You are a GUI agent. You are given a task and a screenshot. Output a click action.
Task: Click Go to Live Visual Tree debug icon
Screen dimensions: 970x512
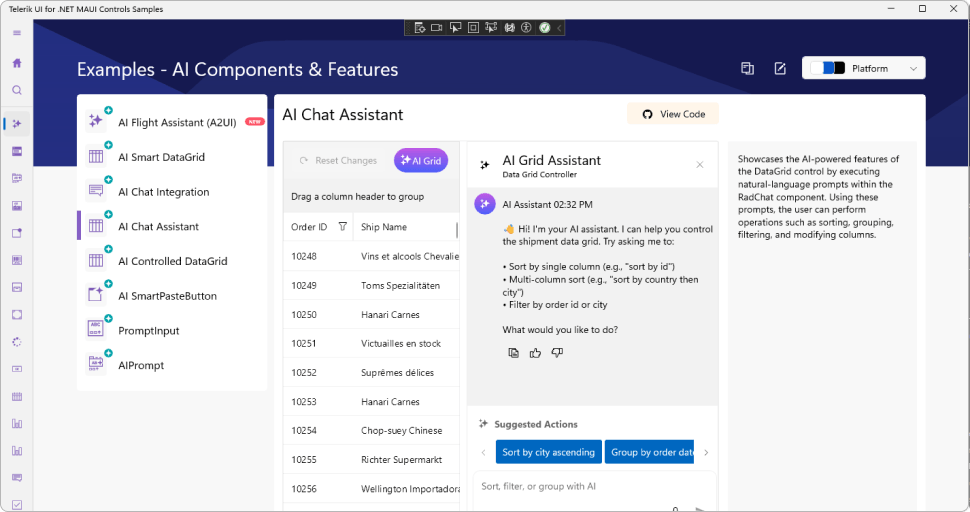[419, 28]
